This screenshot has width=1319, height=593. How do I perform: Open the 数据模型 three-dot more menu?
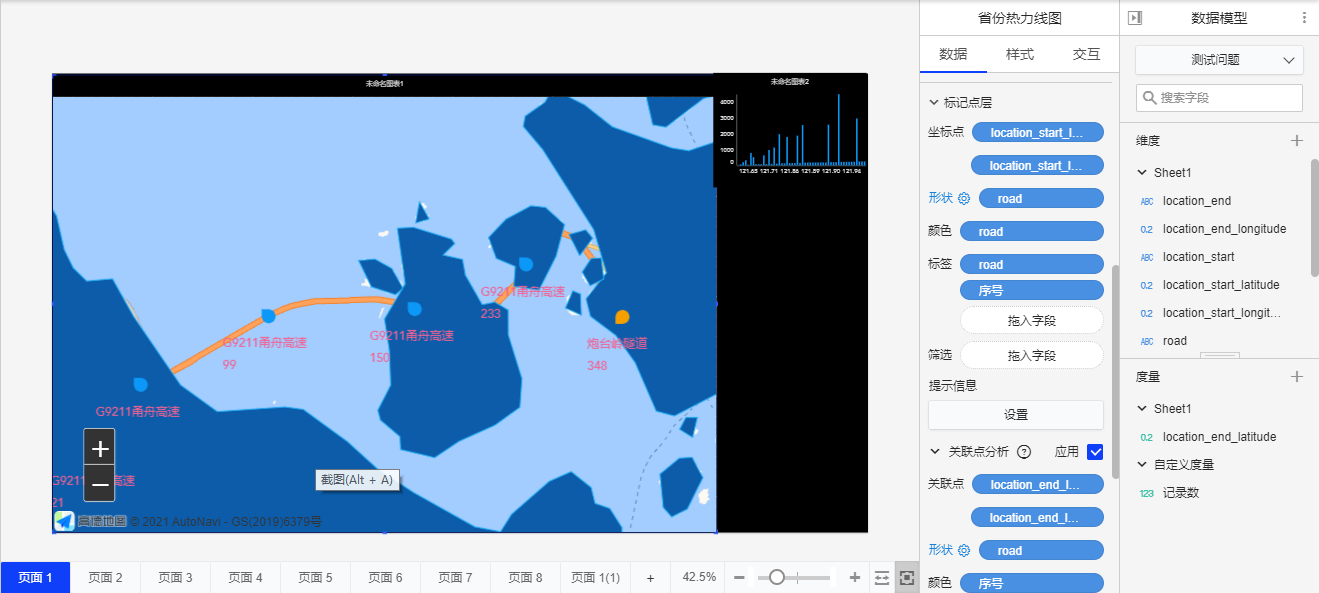click(x=1303, y=18)
